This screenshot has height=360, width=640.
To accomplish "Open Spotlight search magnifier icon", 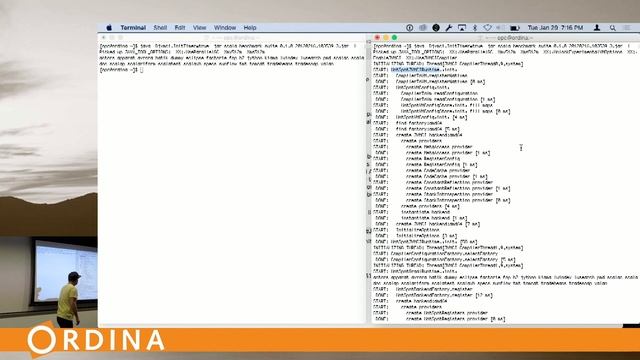I will (x=613, y=28).
